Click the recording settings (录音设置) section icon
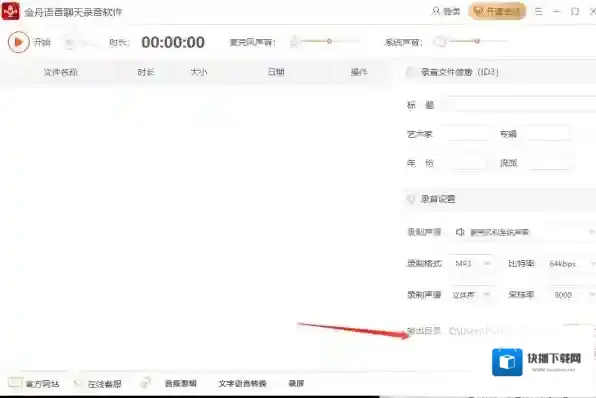This screenshot has width=596, height=398. pos(411,199)
